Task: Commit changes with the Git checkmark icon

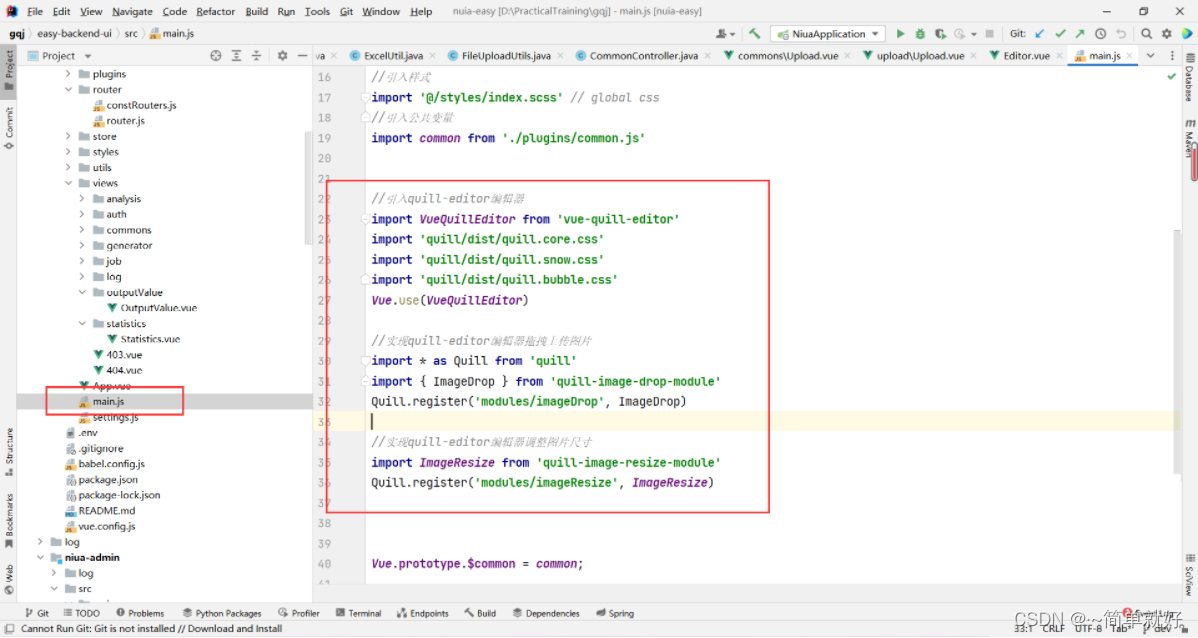Action: click(x=1061, y=34)
